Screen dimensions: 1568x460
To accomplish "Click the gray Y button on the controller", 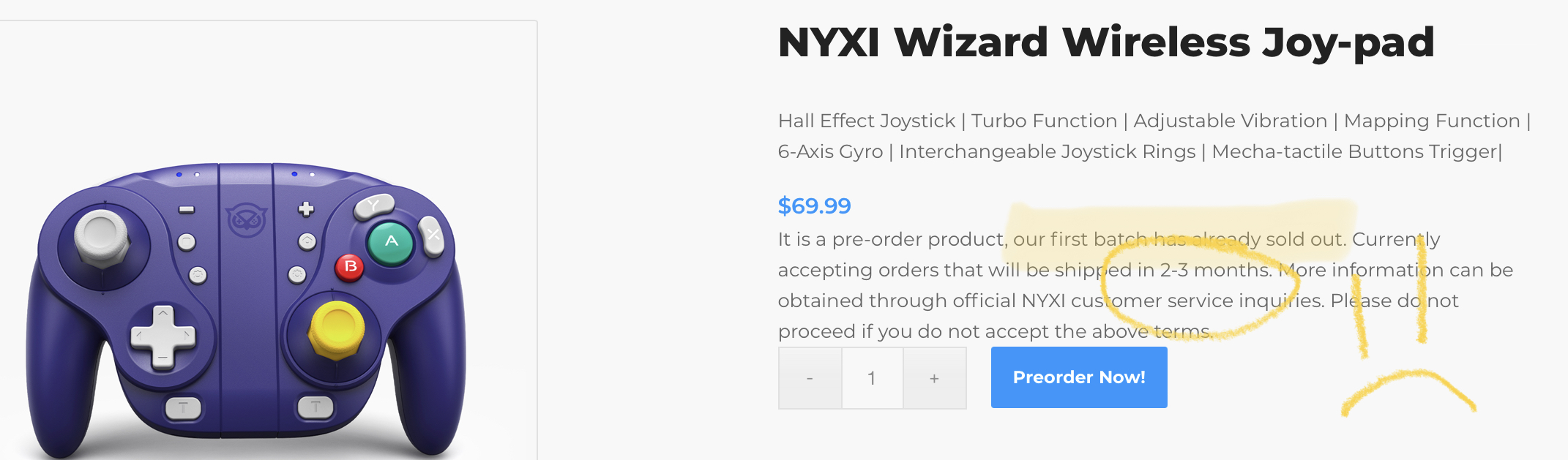I will [374, 206].
